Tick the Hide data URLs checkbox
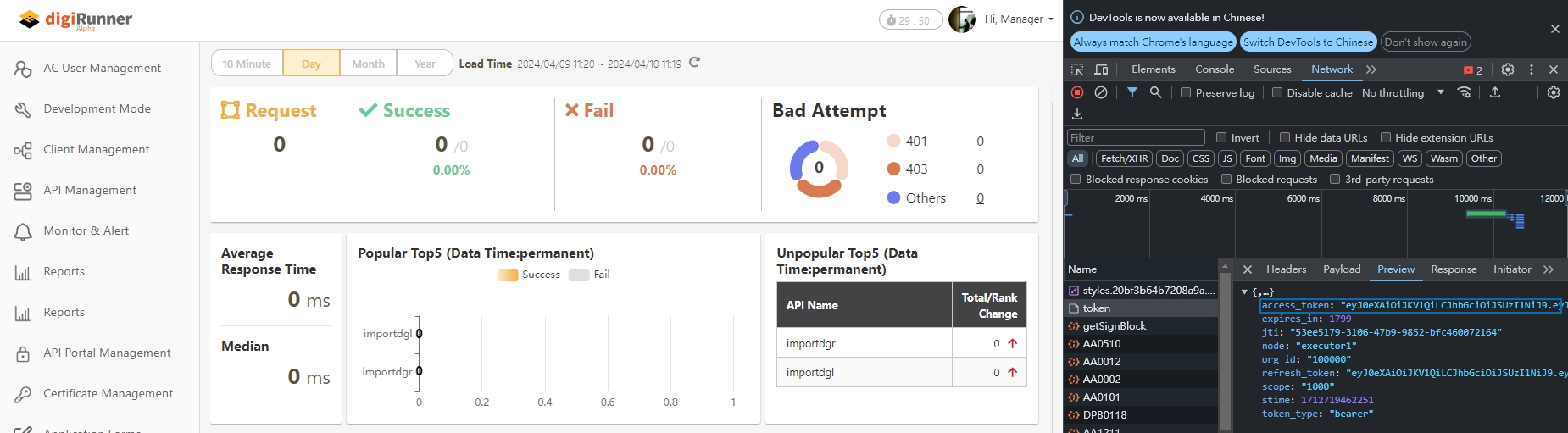This screenshot has height=433, width=1568. [x=1285, y=137]
